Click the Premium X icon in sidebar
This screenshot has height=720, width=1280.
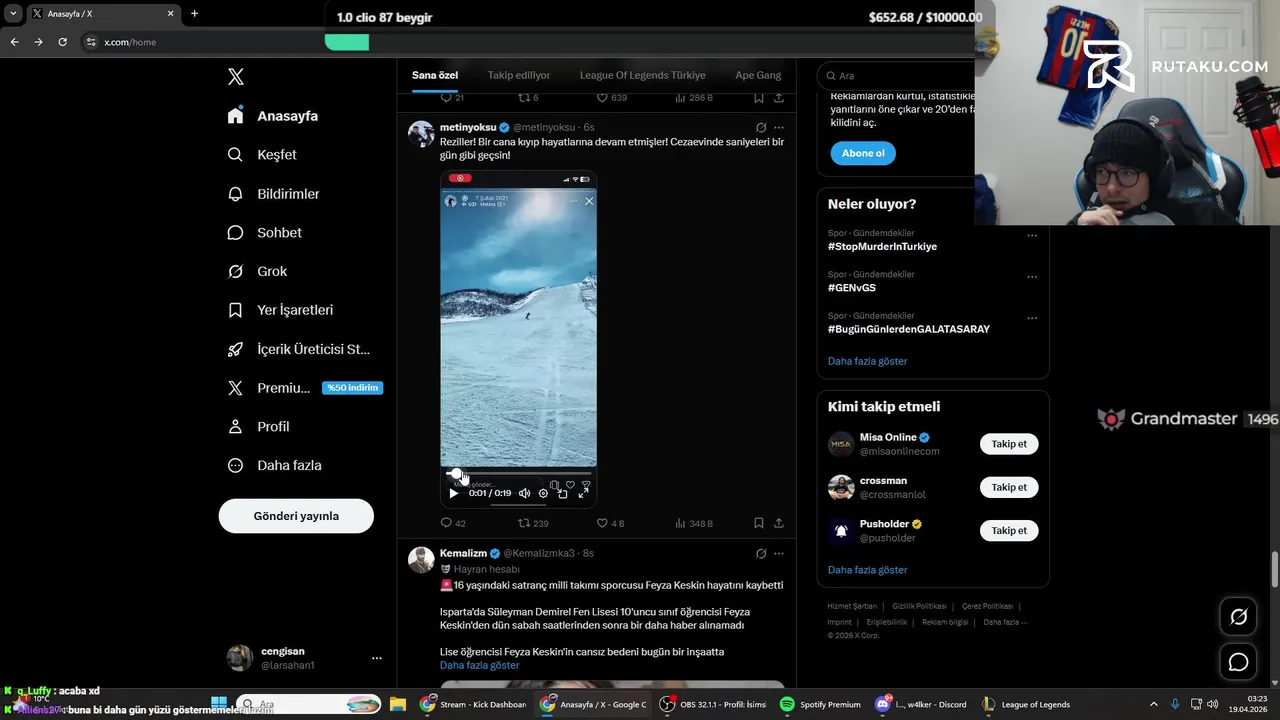pyautogui.click(x=235, y=388)
